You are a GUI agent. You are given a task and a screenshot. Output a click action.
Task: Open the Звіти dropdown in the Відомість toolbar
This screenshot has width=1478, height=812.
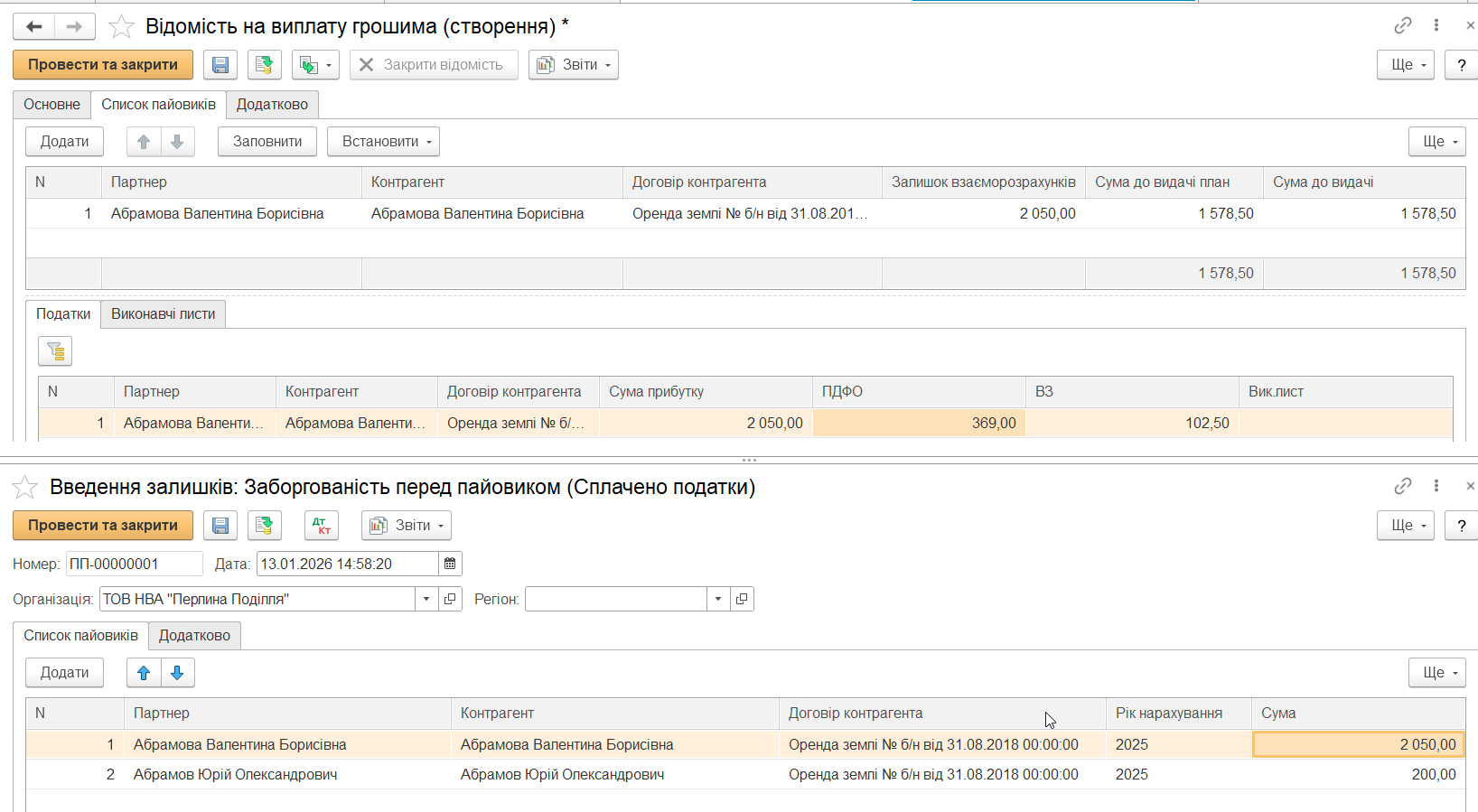574,65
